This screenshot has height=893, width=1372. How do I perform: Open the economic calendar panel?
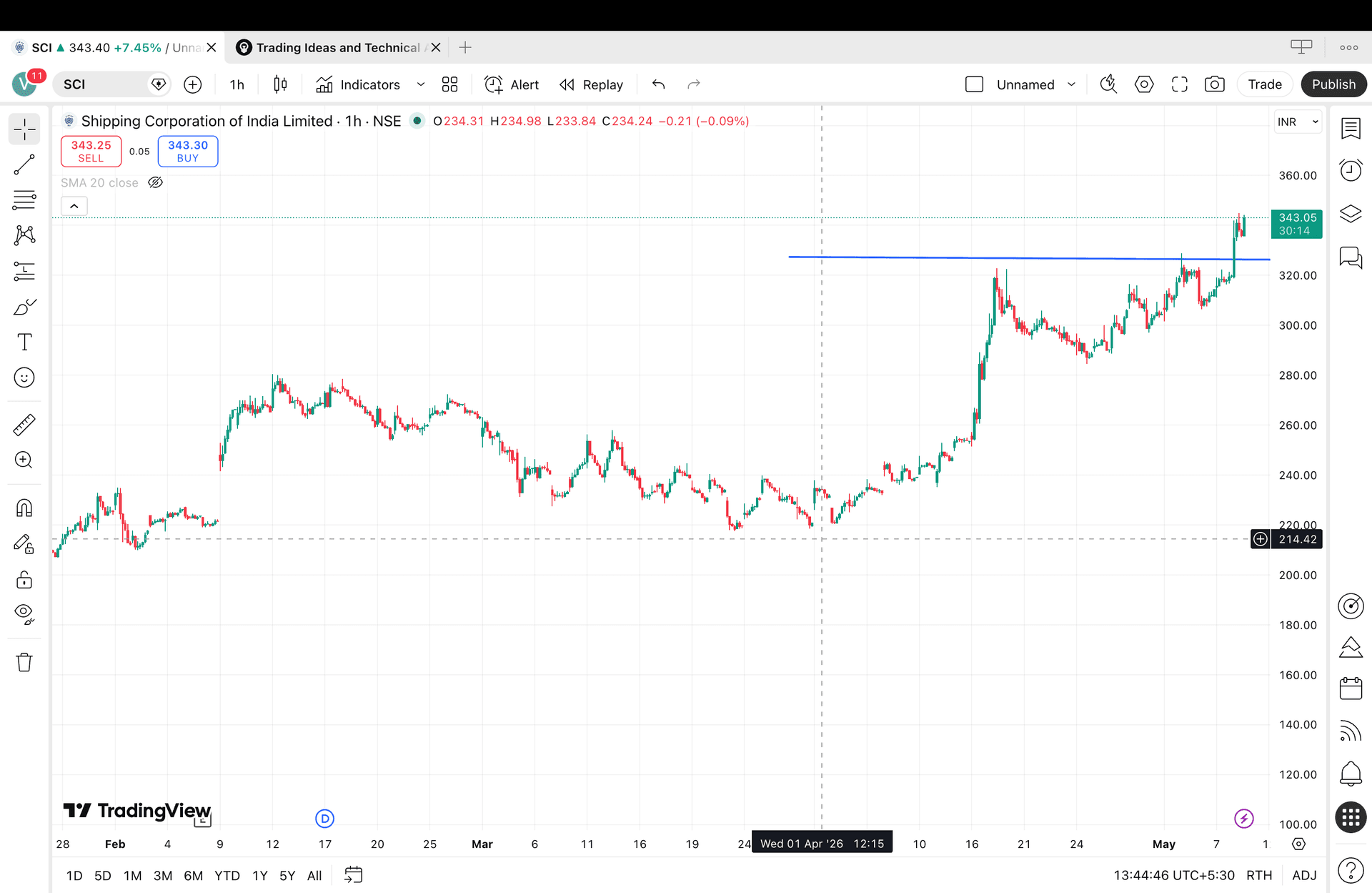(1351, 689)
